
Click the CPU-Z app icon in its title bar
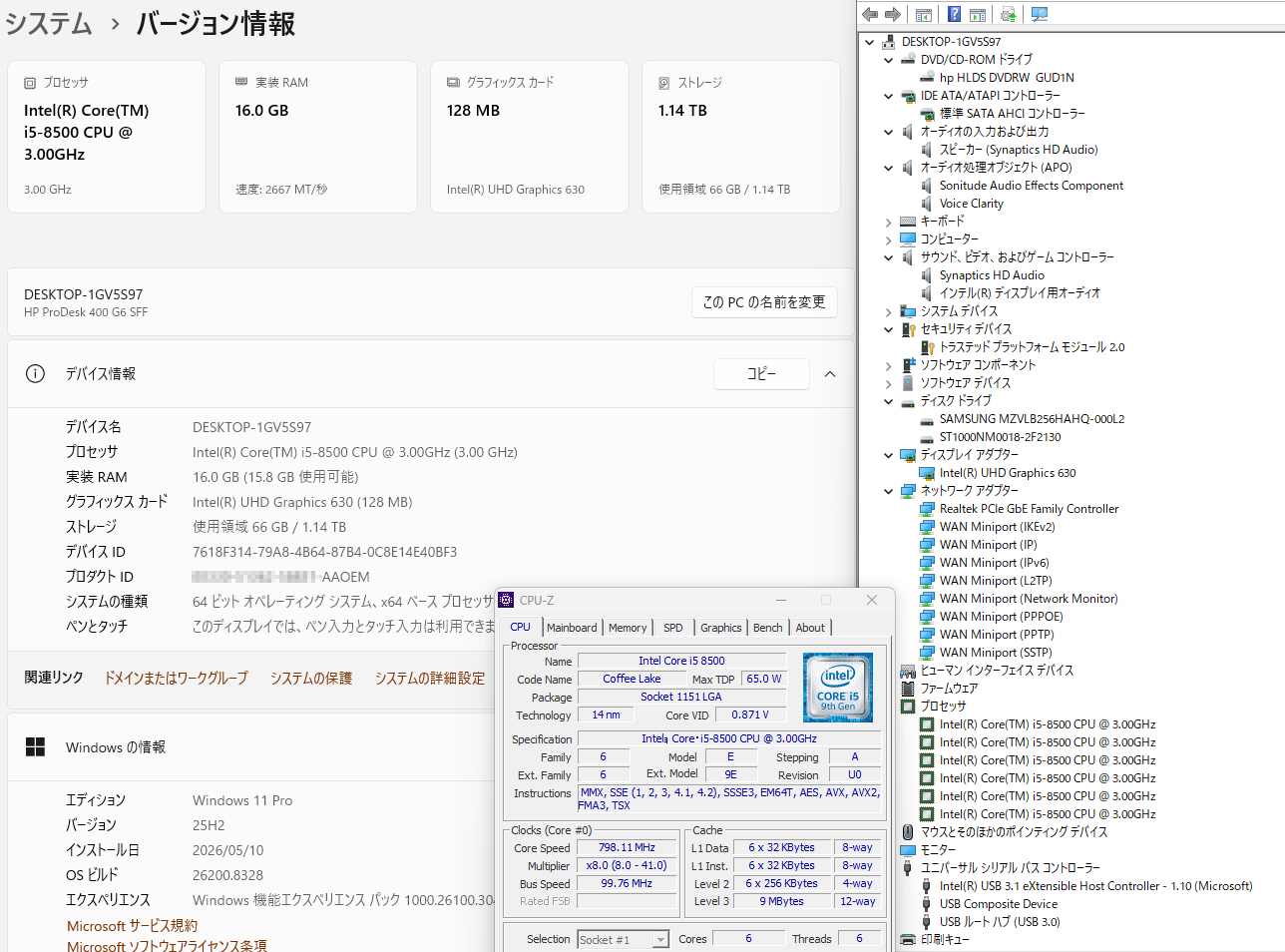[506, 600]
